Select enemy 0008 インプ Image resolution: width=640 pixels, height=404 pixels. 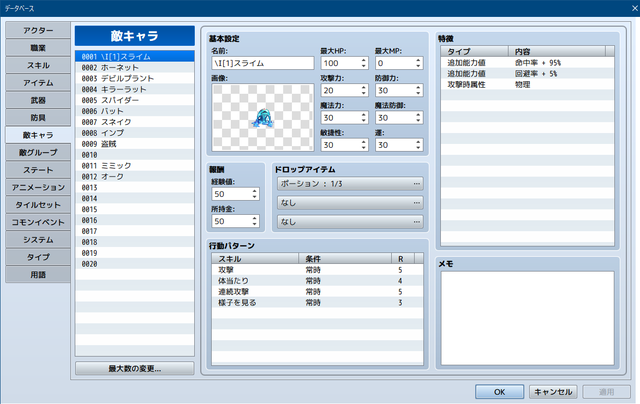[x=135, y=133]
